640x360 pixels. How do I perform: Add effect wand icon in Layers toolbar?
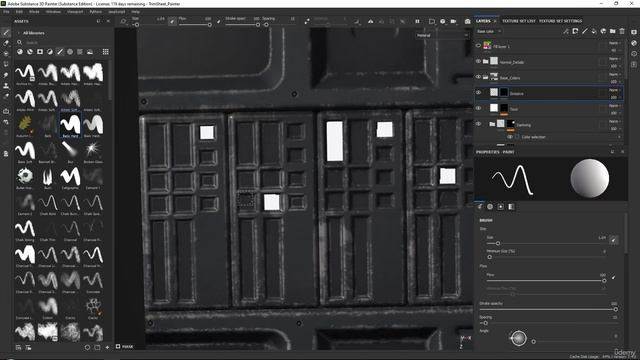(x=566, y=31)
